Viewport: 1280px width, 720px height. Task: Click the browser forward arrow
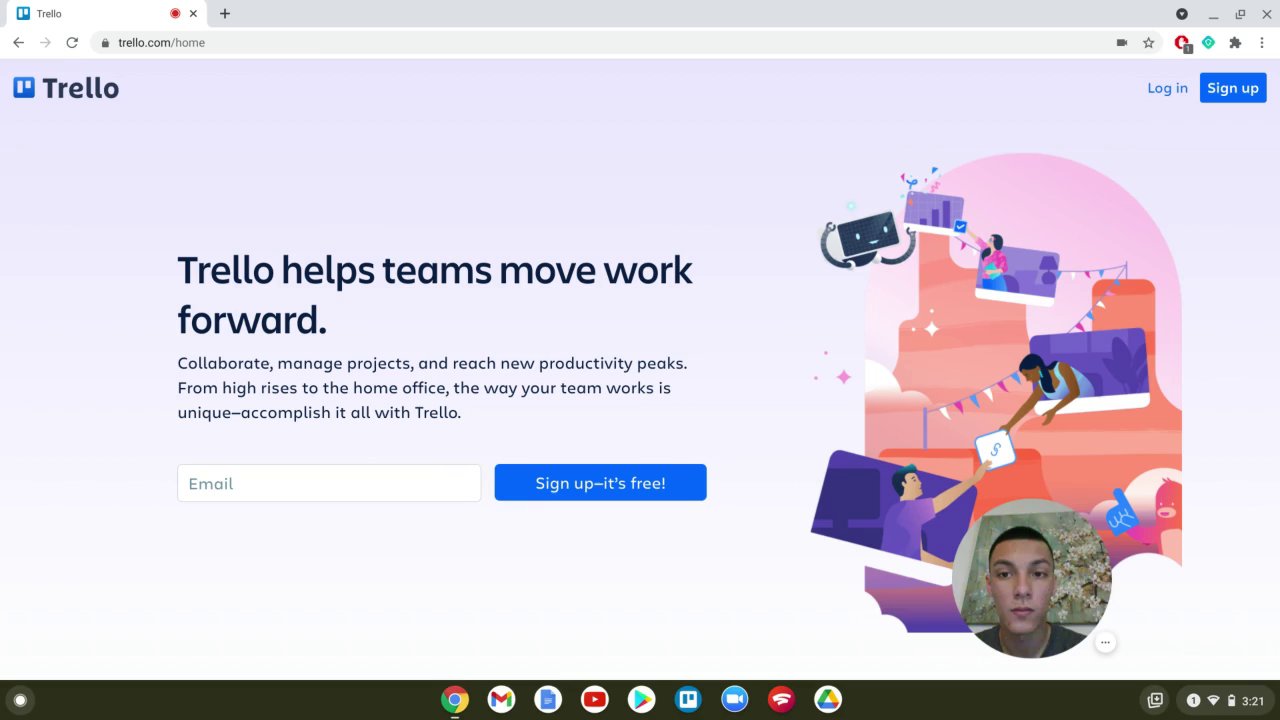click(x=45, y=43)
